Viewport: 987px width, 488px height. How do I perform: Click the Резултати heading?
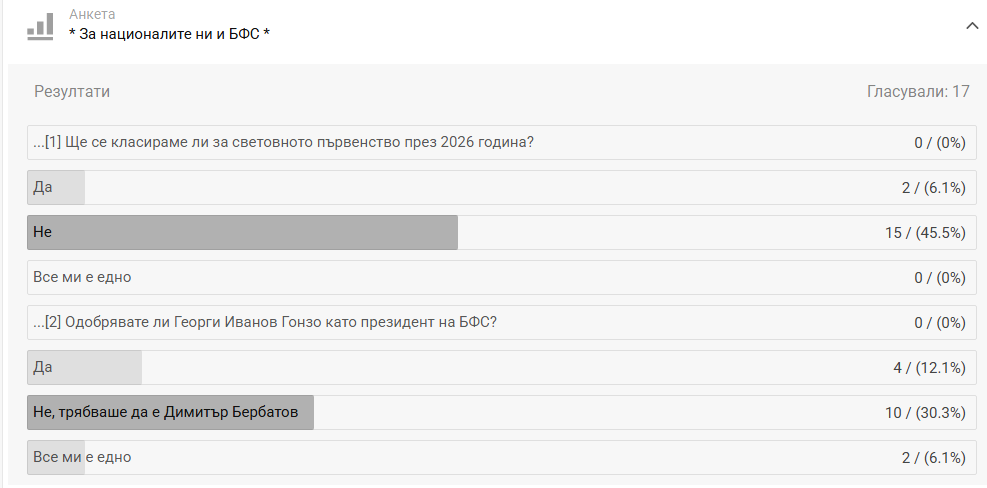(72, 91)
